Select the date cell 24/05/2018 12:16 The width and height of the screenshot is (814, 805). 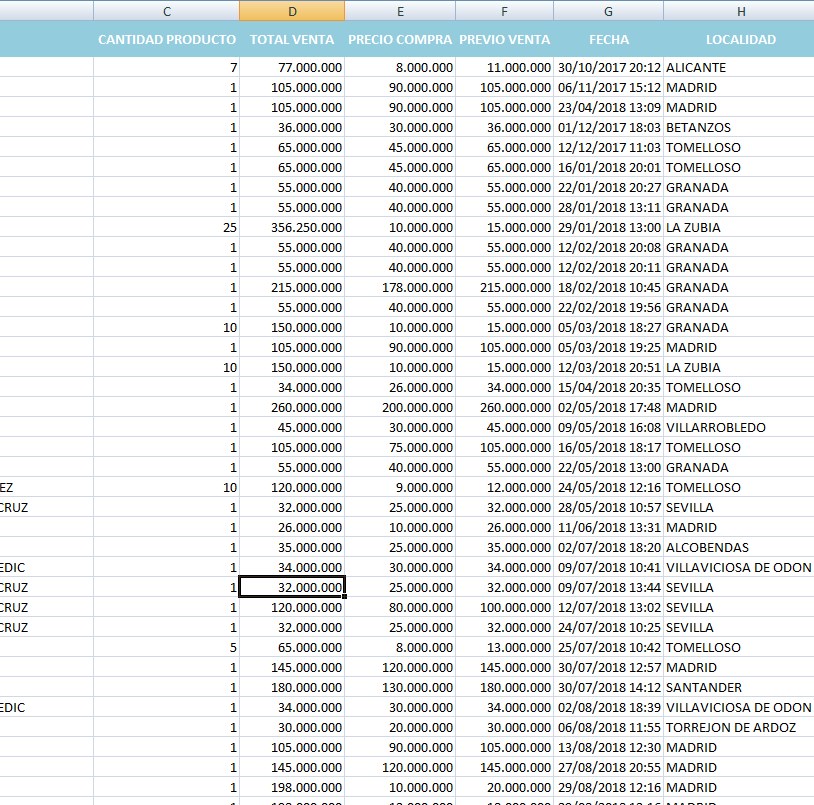608,488
